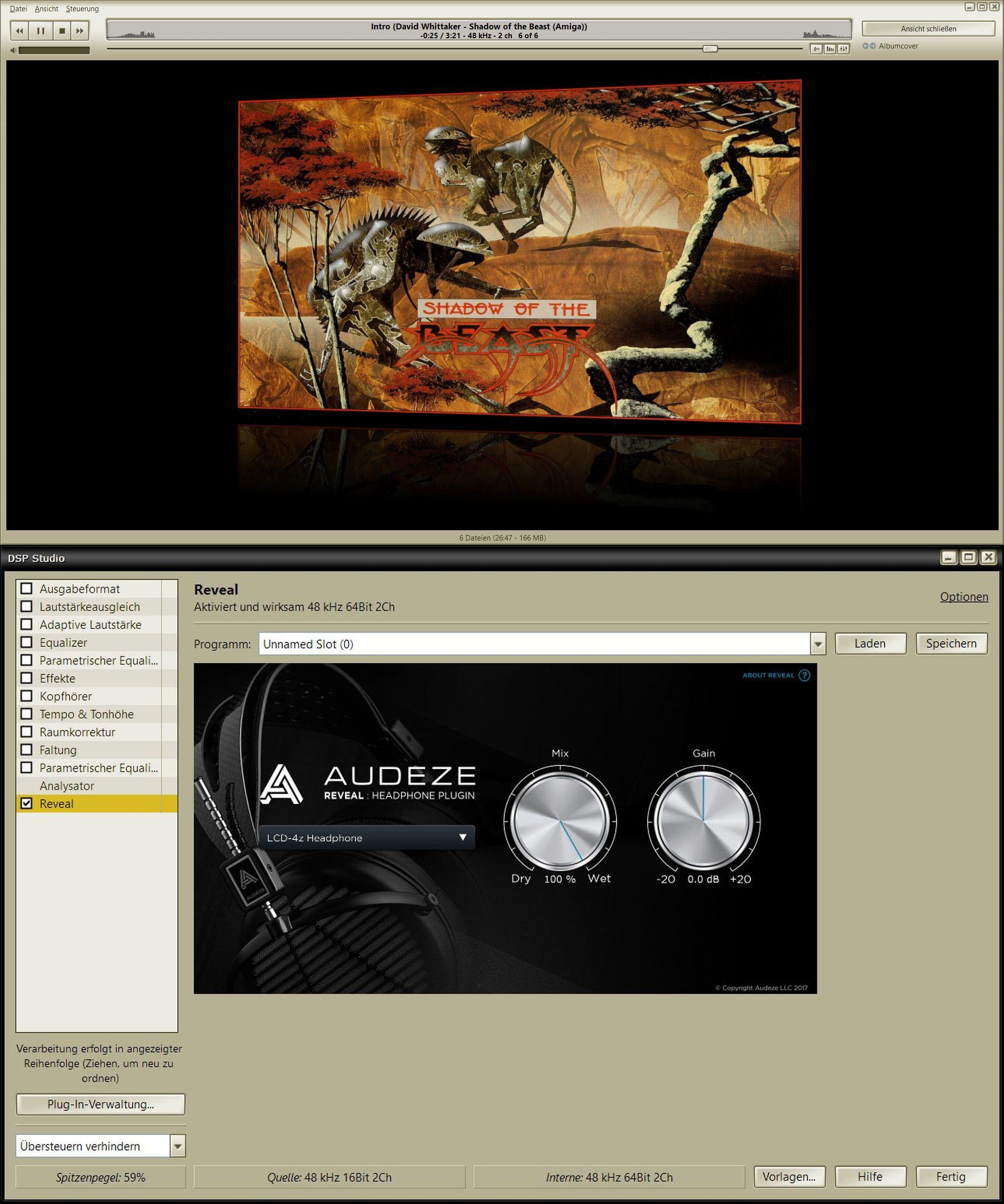1004x1204 pixels.
Task: Click the 100 % mix value label
Action: click(560, 879)
